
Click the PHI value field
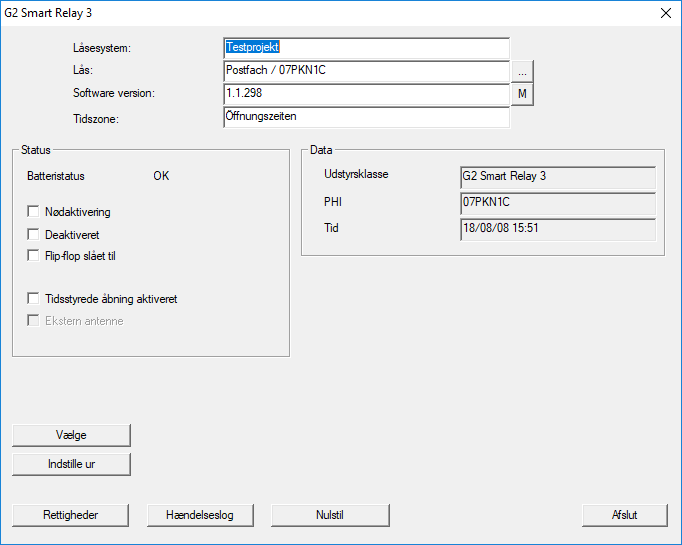(557, 204)
